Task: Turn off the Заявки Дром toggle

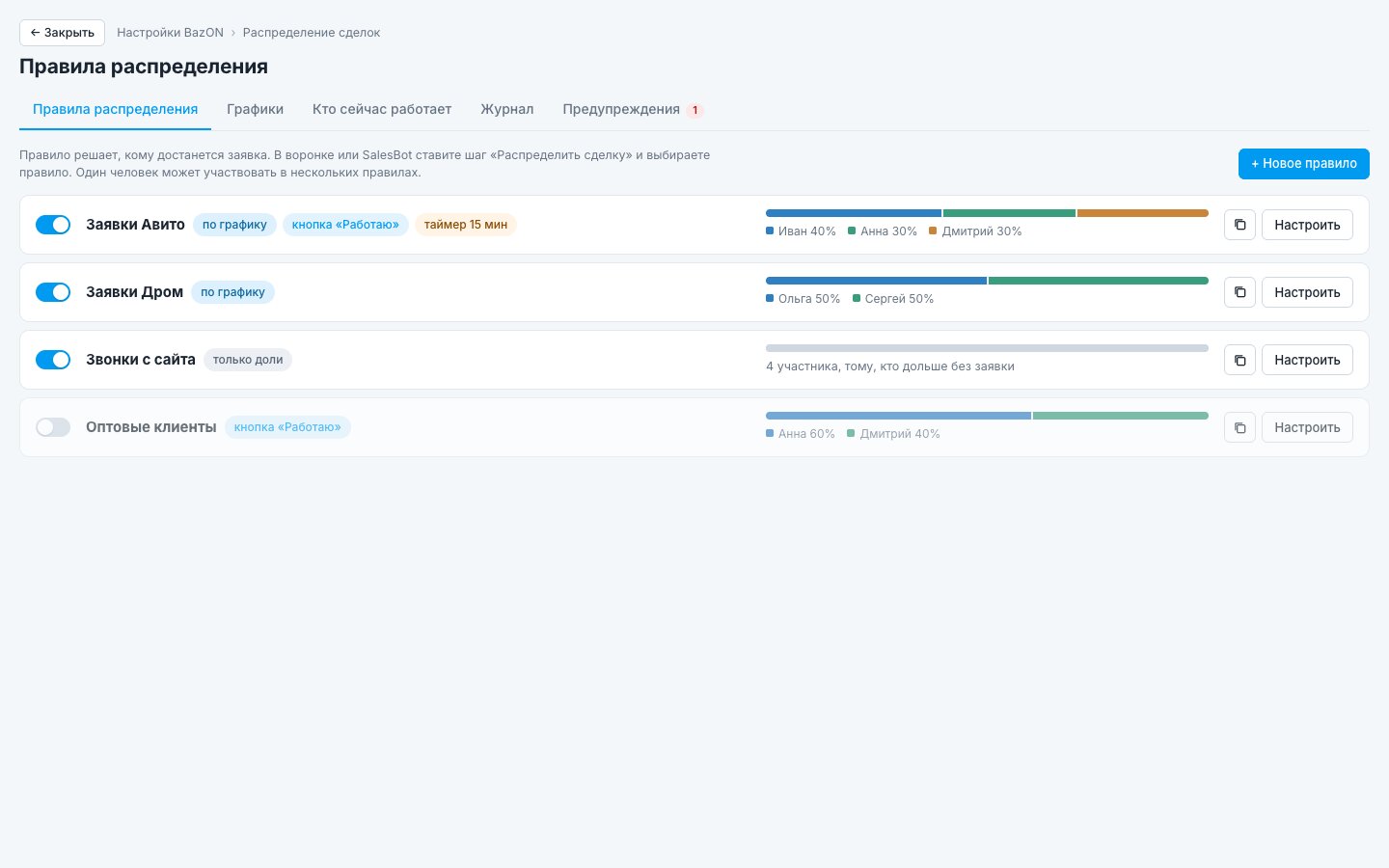Action: (x=53, y=292)
